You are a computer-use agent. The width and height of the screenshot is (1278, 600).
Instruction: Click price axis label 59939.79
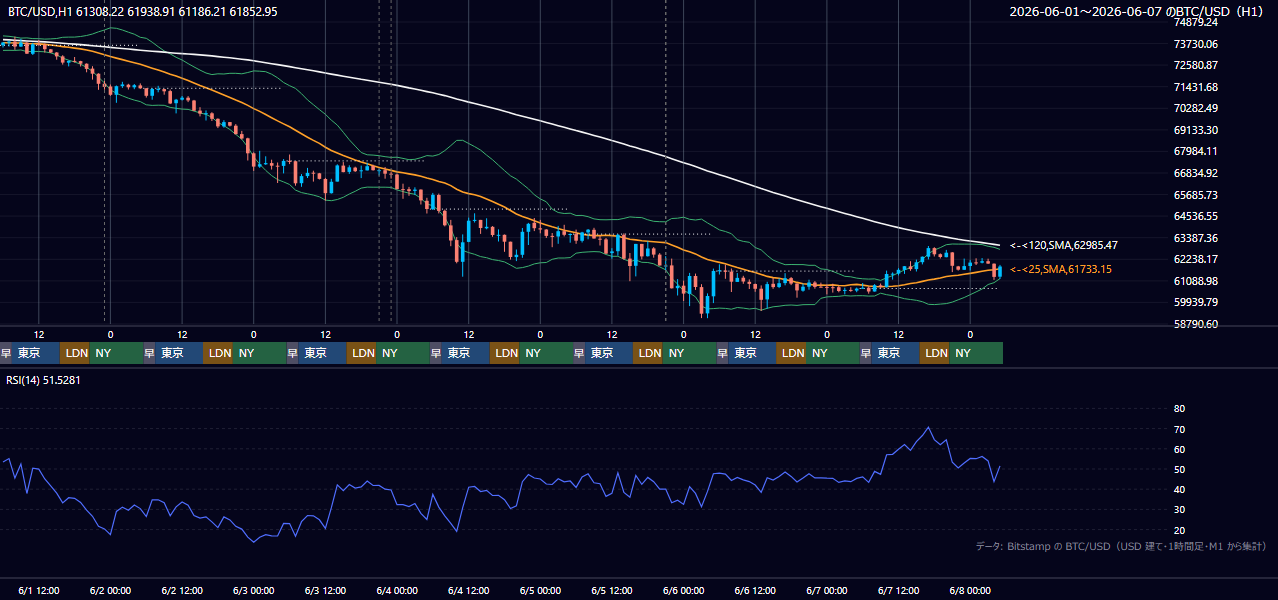[x=1195, y=302]
